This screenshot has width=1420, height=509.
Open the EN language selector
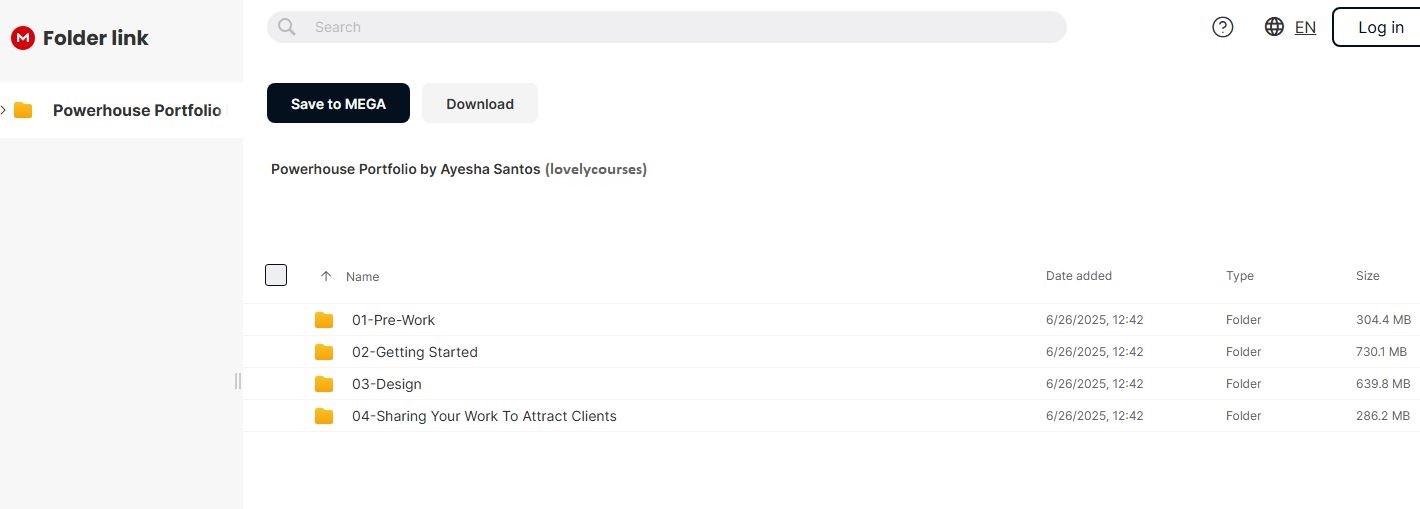tap(1305, 27)
